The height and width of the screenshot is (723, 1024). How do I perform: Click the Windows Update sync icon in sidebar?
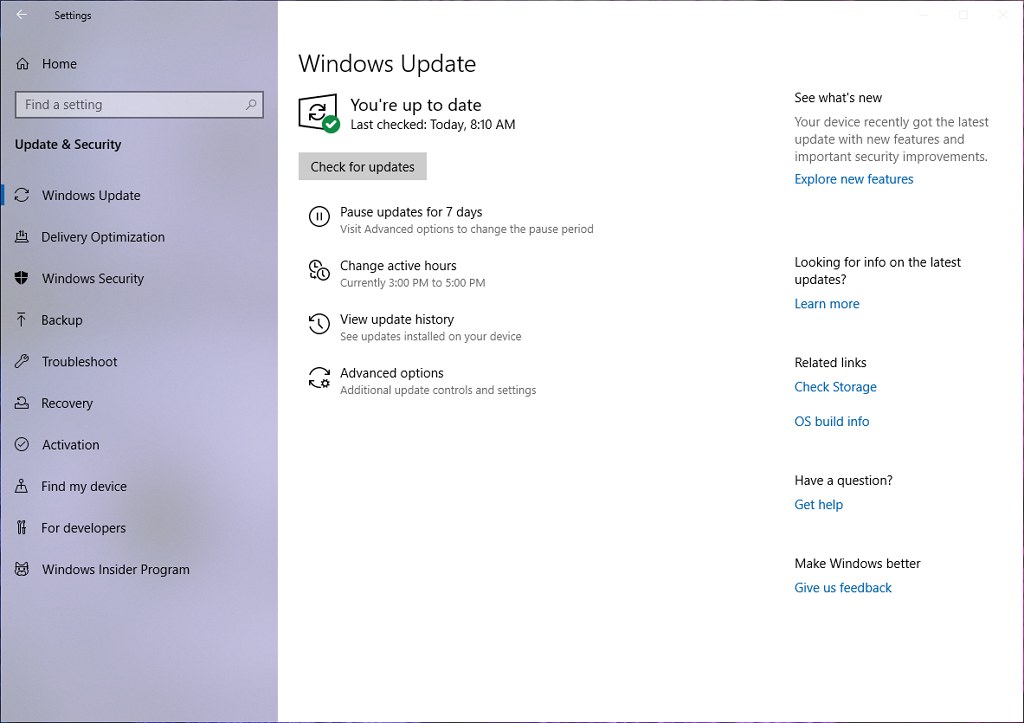pyautogui.click(x=22, y=195)
